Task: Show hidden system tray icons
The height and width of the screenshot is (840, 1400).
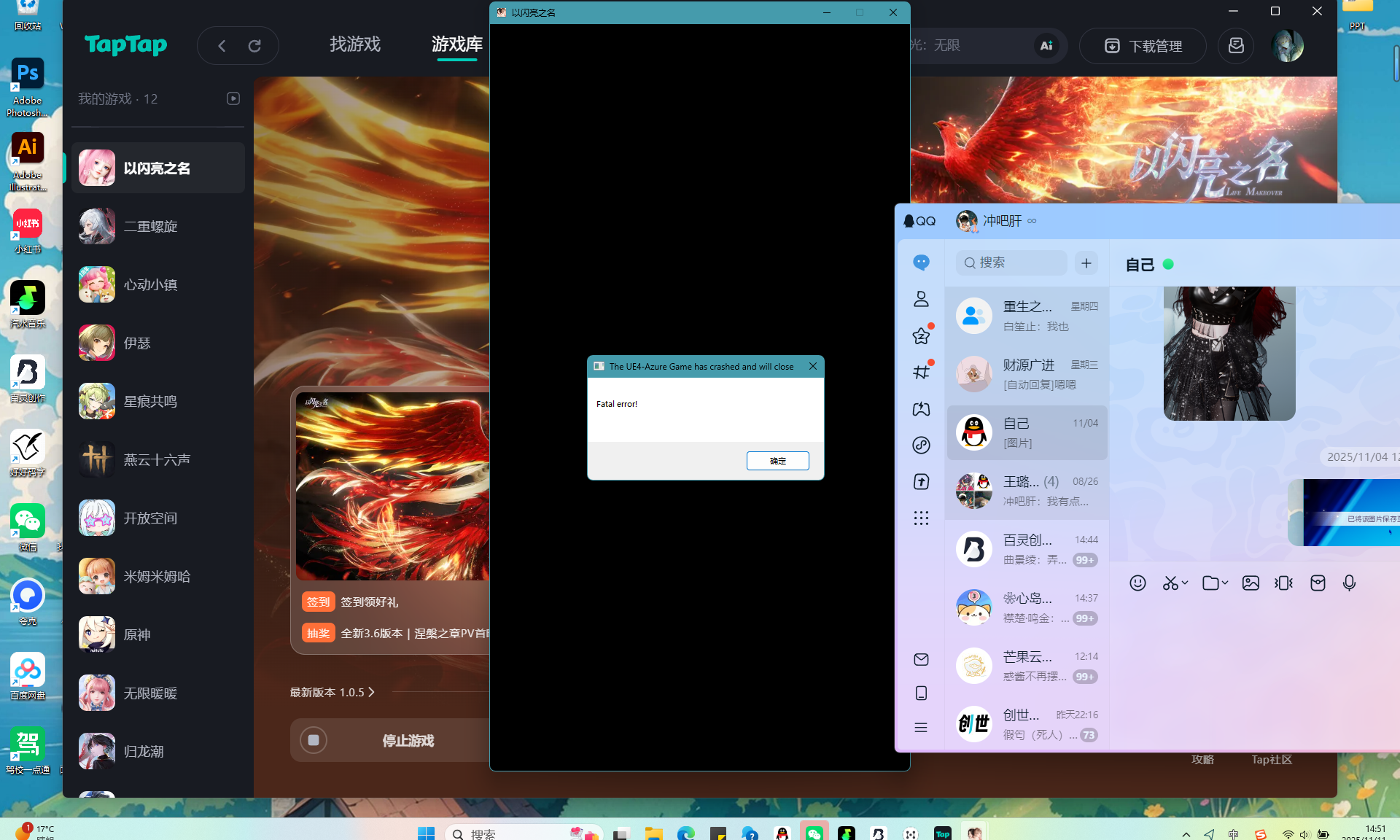Action: click(1186, 834)
